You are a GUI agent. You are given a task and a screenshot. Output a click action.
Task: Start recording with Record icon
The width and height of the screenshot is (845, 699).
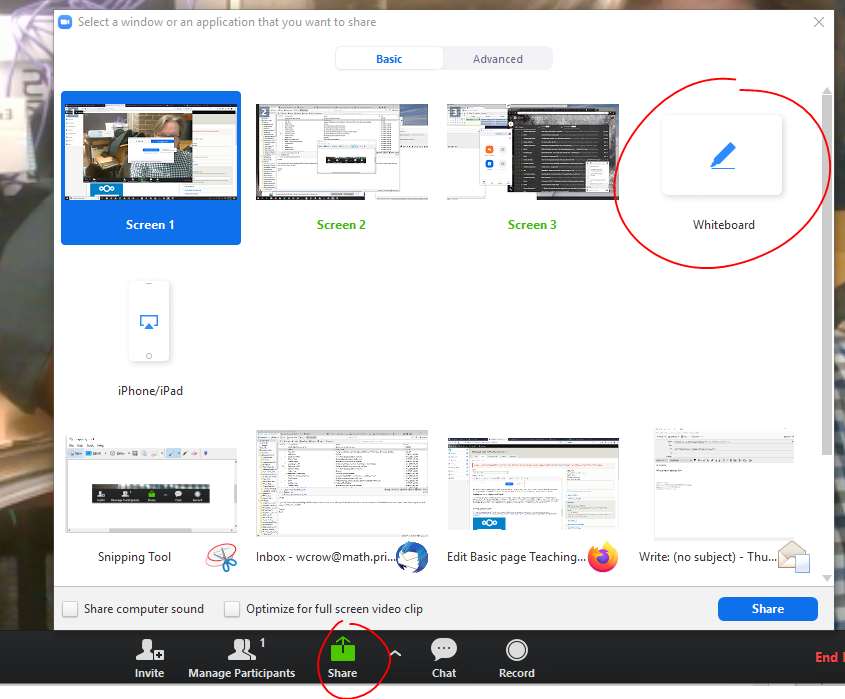[517, 651]
